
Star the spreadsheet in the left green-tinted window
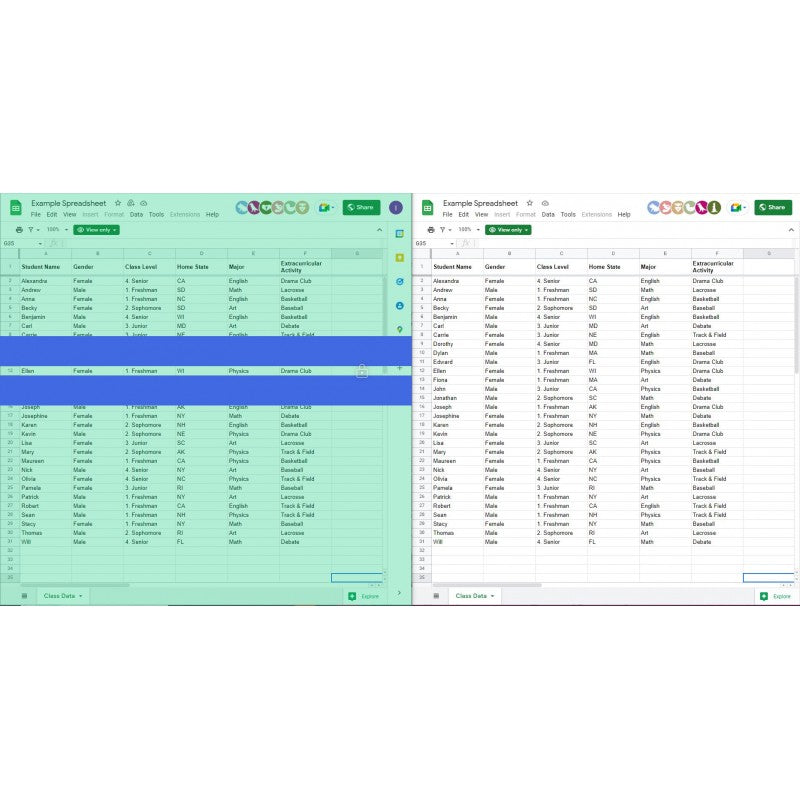(x=118, y=203)
